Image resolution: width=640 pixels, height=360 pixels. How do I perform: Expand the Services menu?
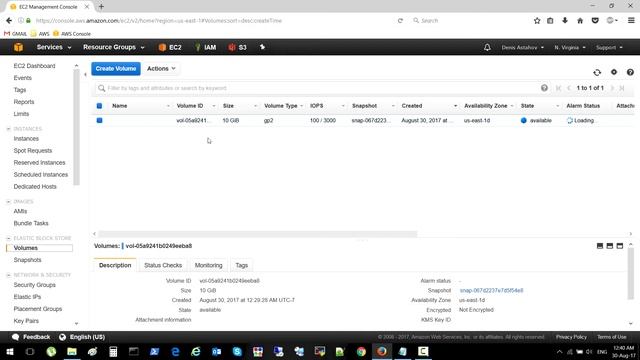pos(54,47)
